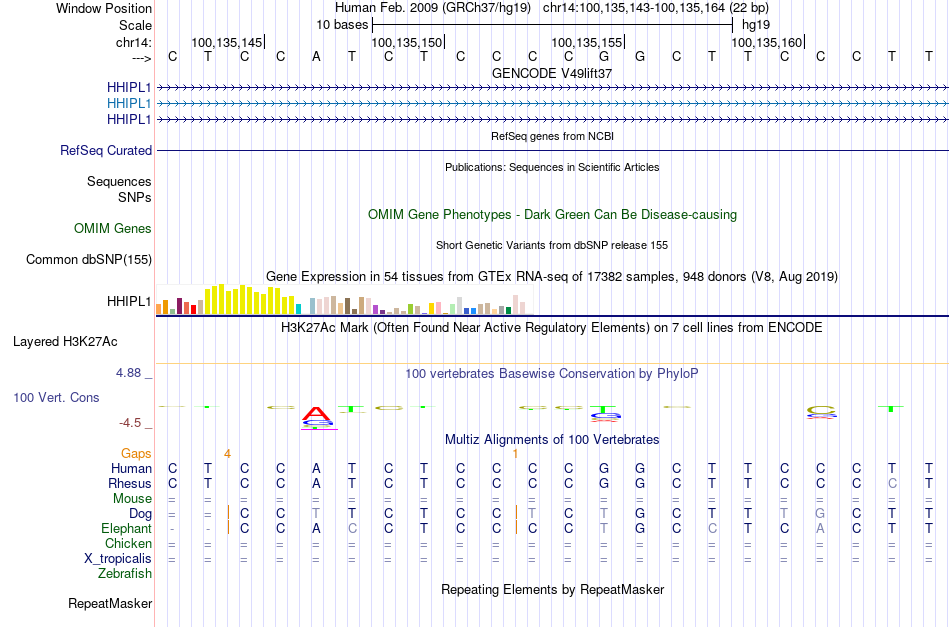Click the 'Scale' label
Image resolution: width=950 pixels, height=627 pixels.
tap(135, 25)
